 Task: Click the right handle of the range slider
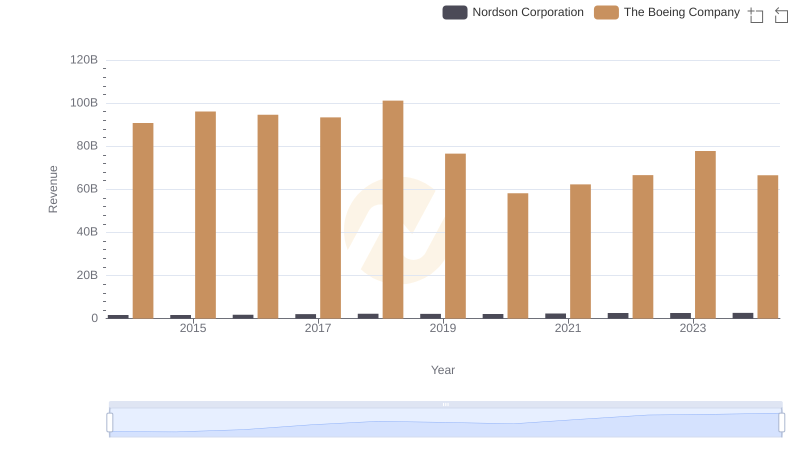point(781,422)
